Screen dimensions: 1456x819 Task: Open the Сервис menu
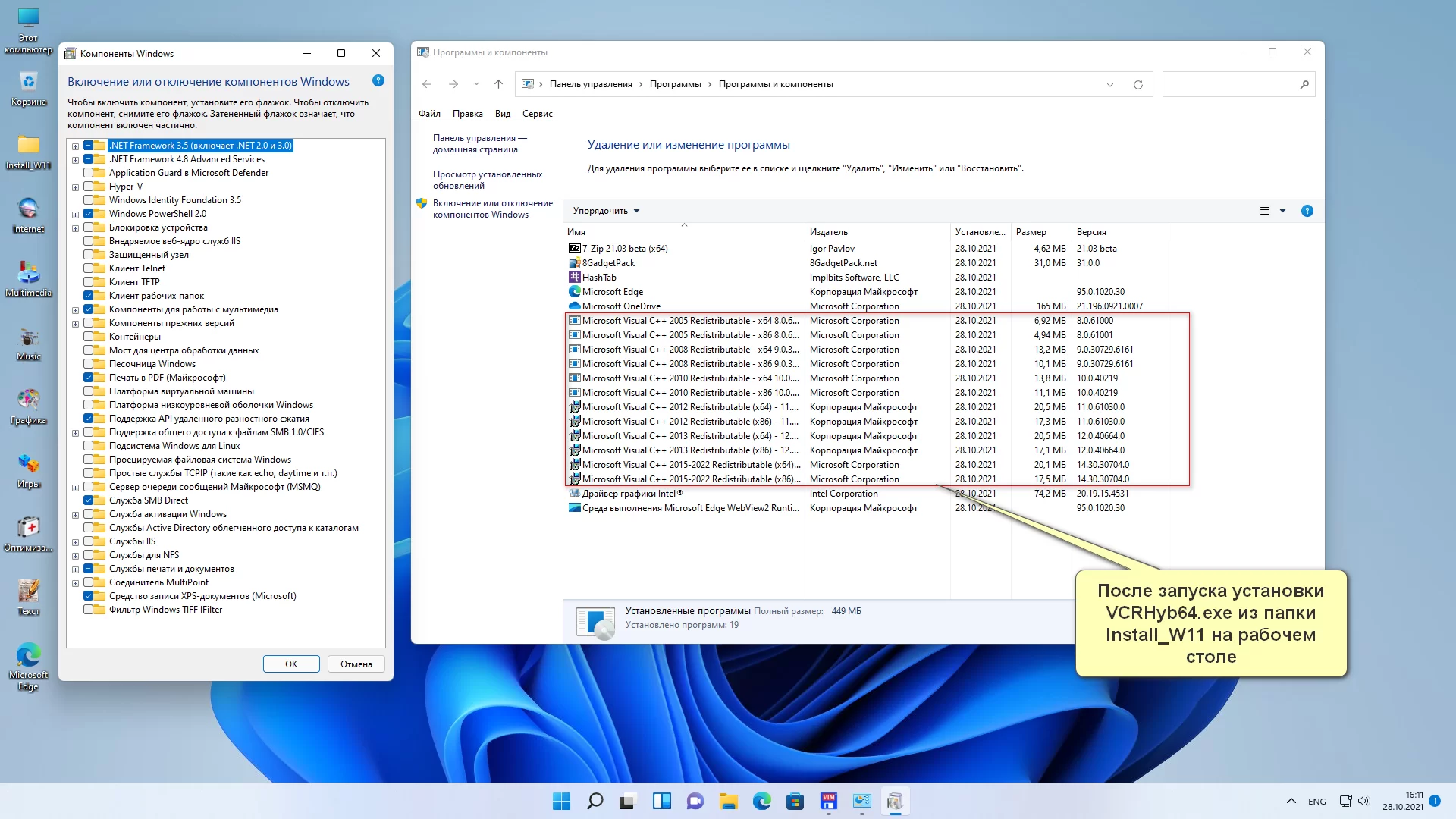[537, 114]
